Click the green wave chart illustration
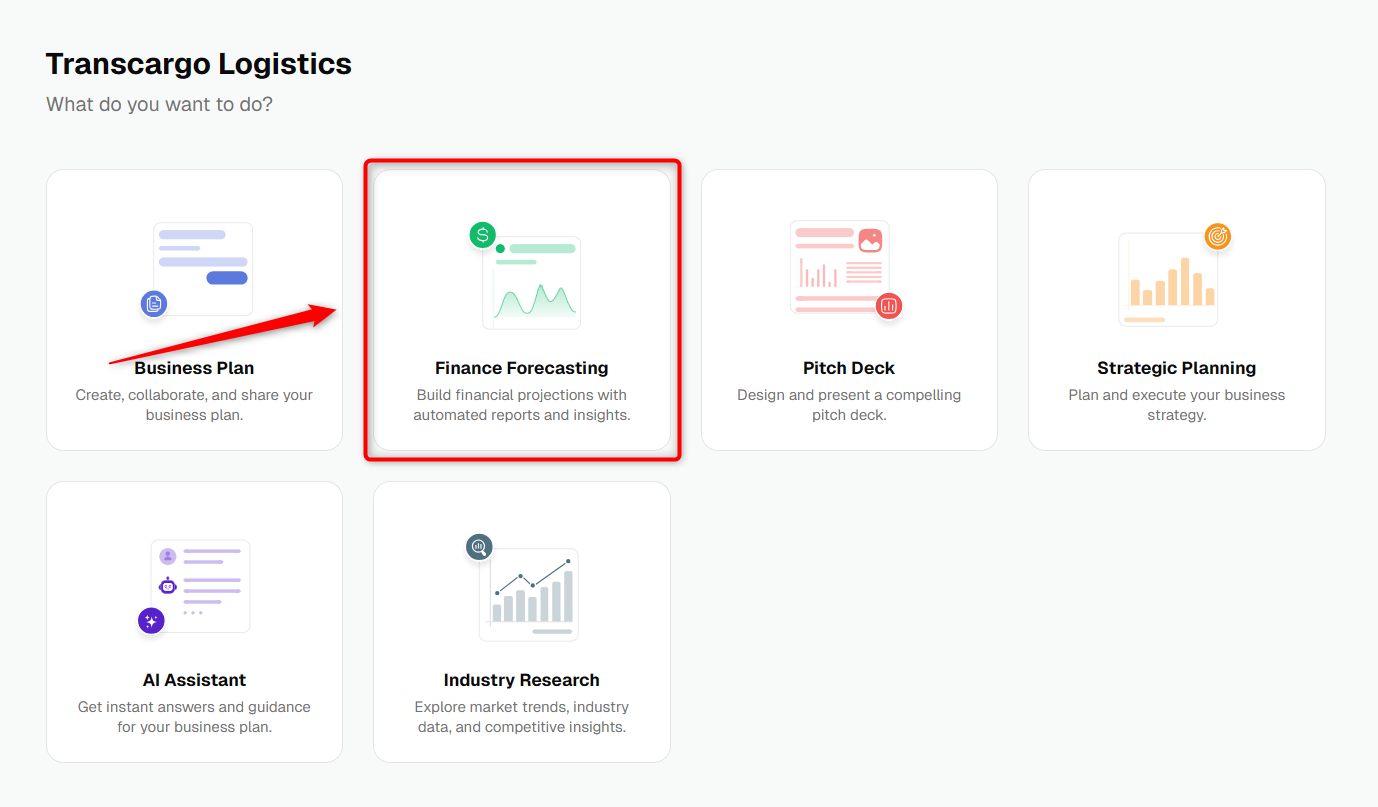 pyautogui.click(x=532, y=283)
